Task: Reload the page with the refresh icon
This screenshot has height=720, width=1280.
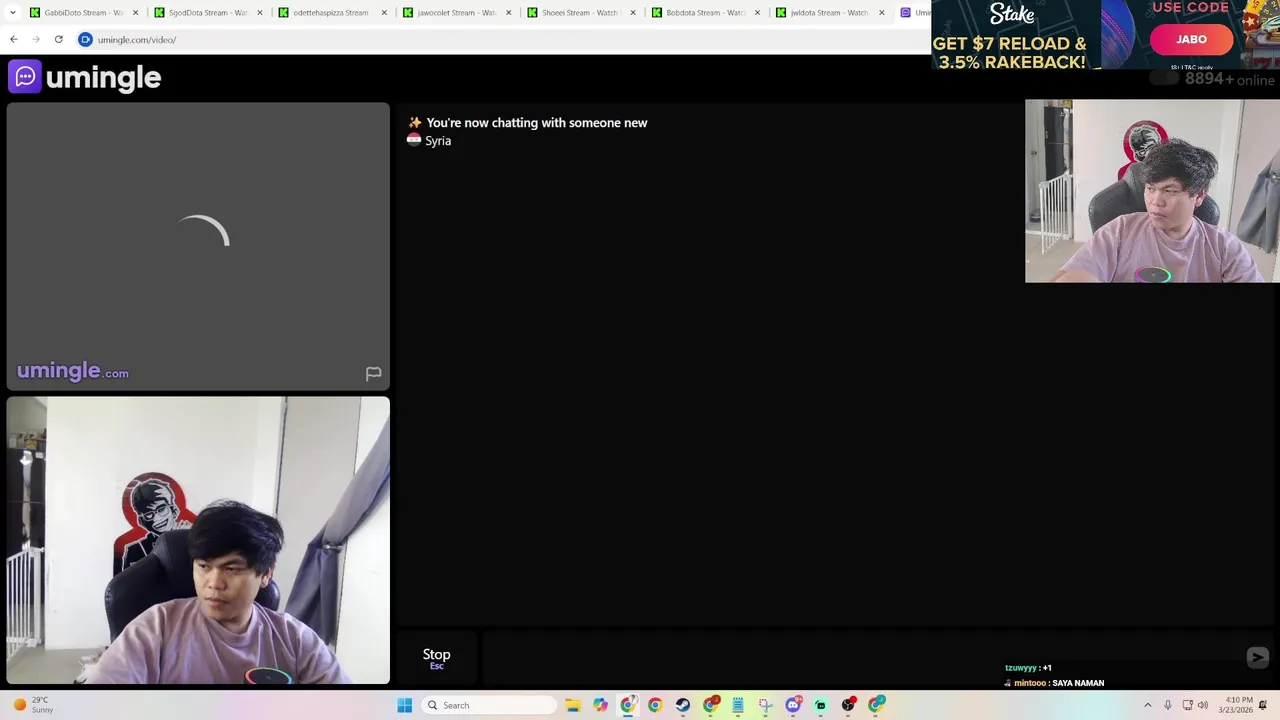Action: (x=59, y=39)
